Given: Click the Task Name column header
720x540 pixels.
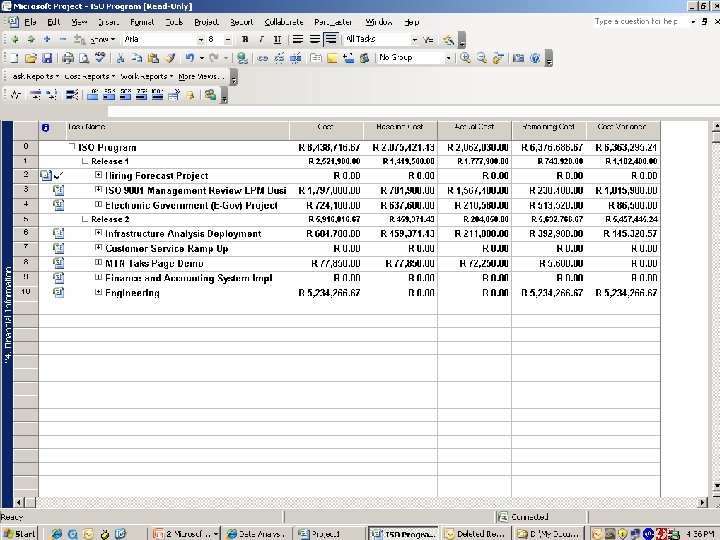Looking at the screenshot, I should pos(178,130).
